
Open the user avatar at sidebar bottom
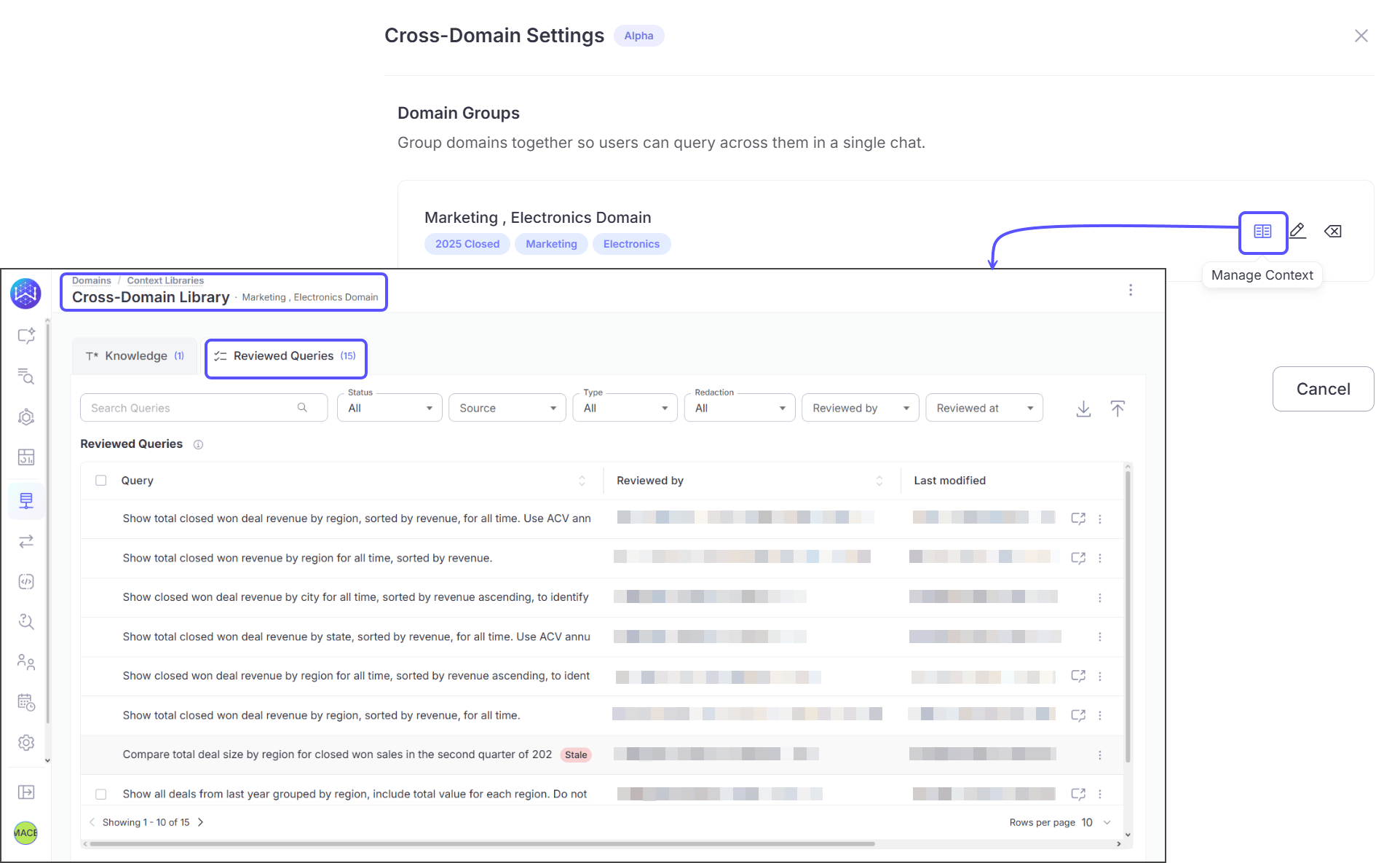coord(26,832)
